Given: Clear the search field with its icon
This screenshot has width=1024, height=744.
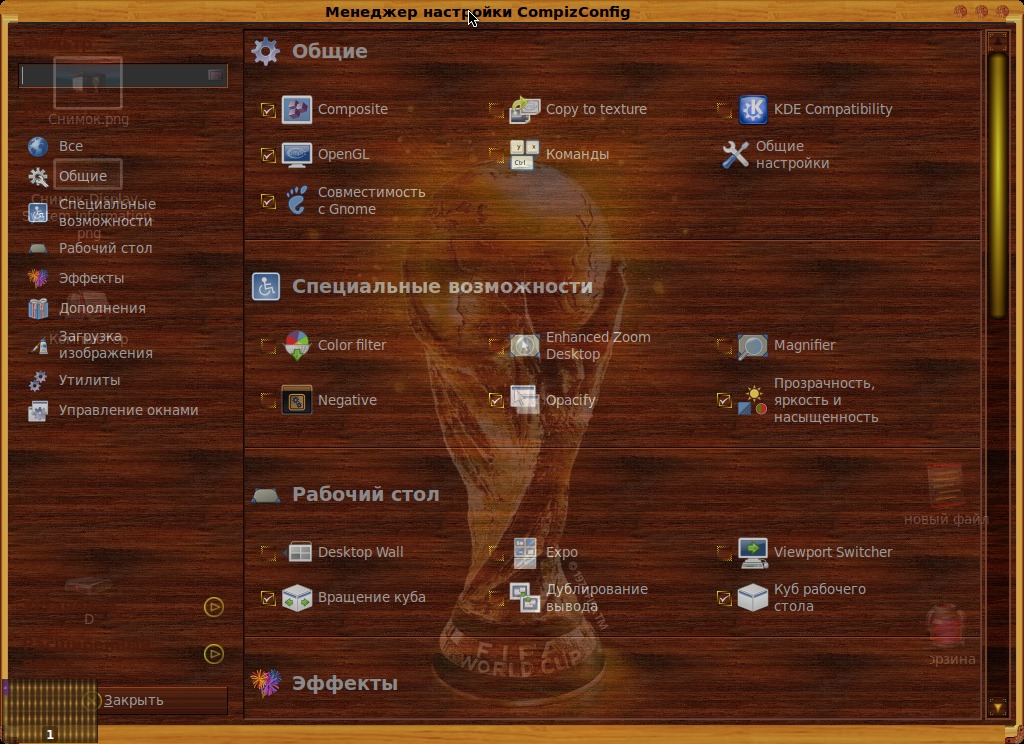Looking at the screenshot, I should click(x=215, y=75).
